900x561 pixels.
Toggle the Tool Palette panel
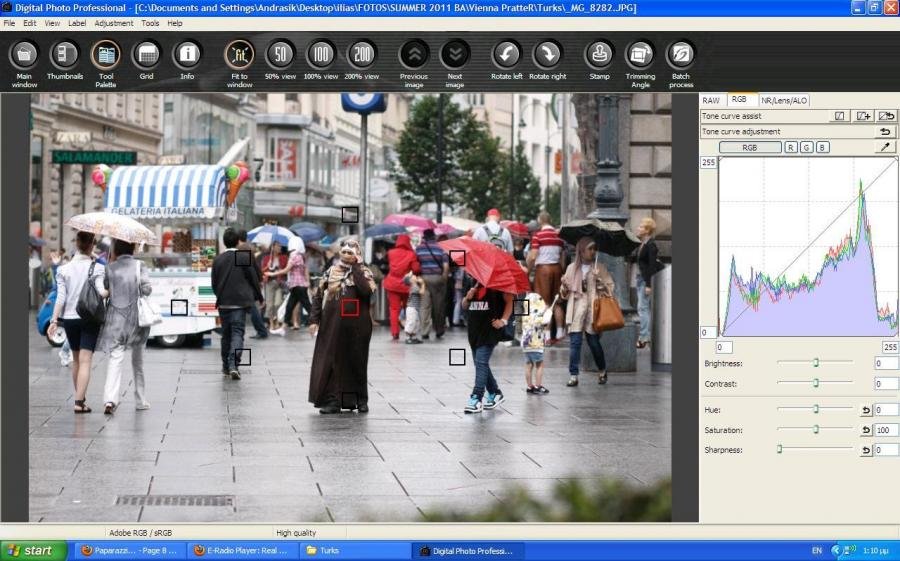point(106,56)
